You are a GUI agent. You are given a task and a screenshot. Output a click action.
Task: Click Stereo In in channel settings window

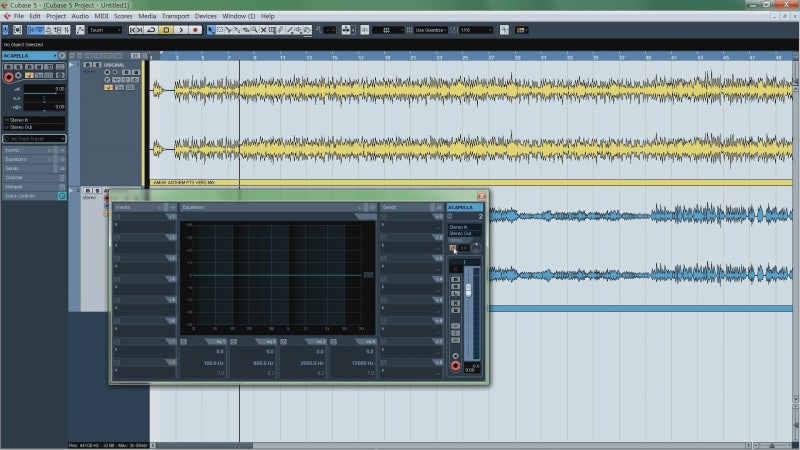[x=464, y=227]
